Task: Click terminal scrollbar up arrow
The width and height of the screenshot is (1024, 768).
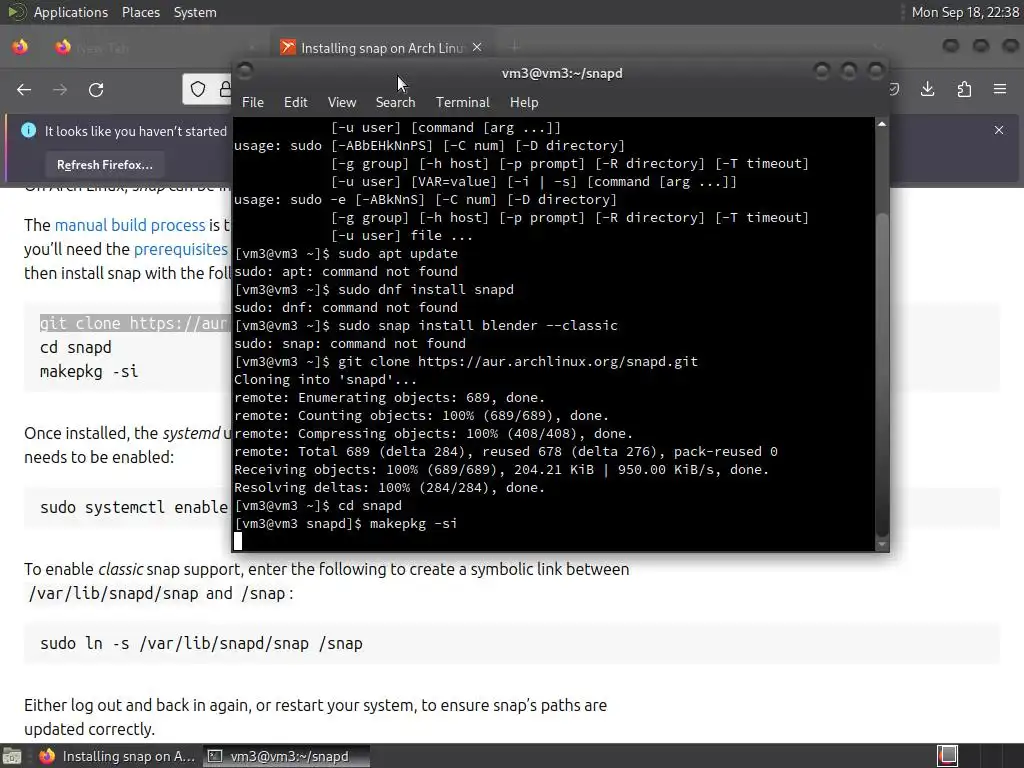Action: point(882,124)
